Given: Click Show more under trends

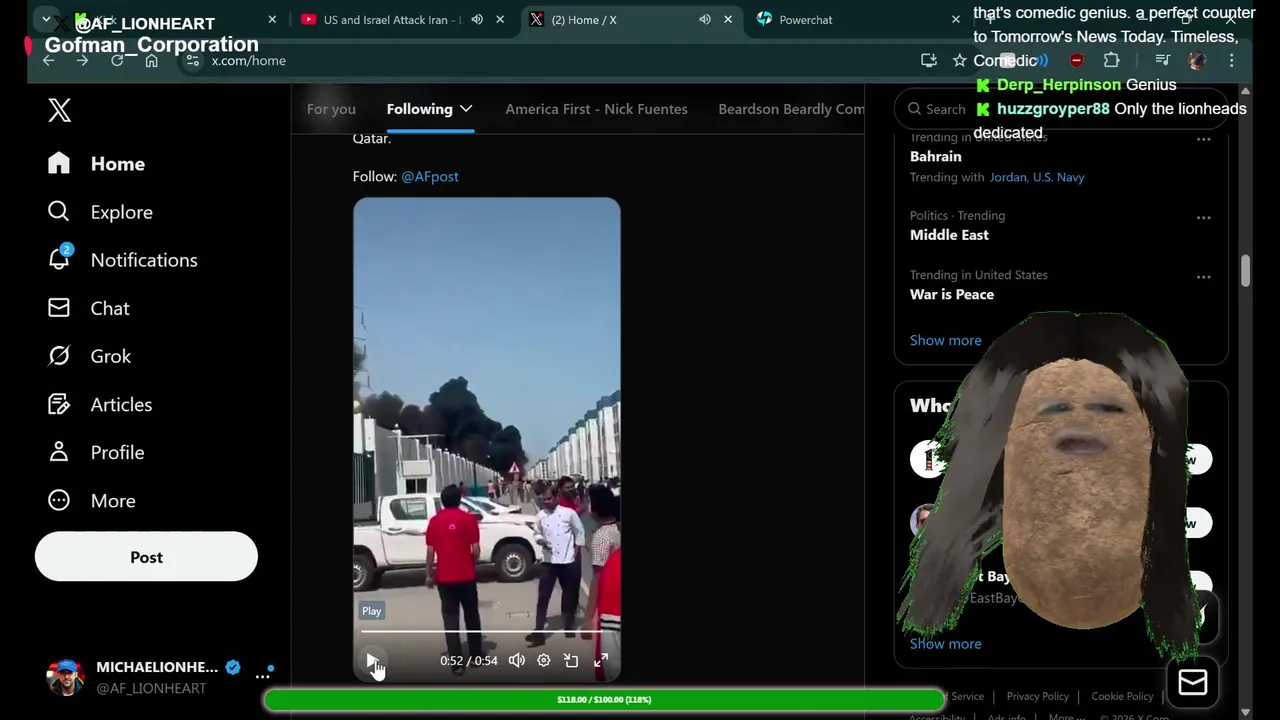Looking at the screenshot, I should 946,340.
